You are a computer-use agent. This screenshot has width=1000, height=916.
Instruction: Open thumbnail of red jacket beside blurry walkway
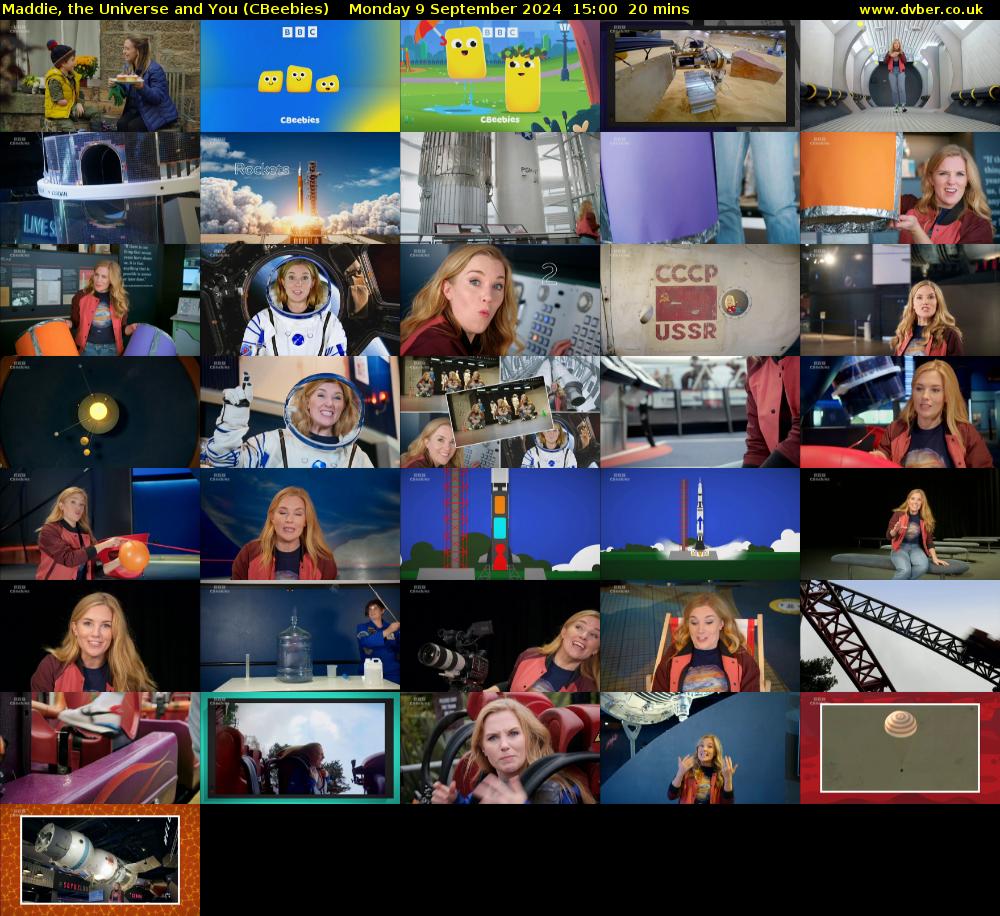(700, 412)
